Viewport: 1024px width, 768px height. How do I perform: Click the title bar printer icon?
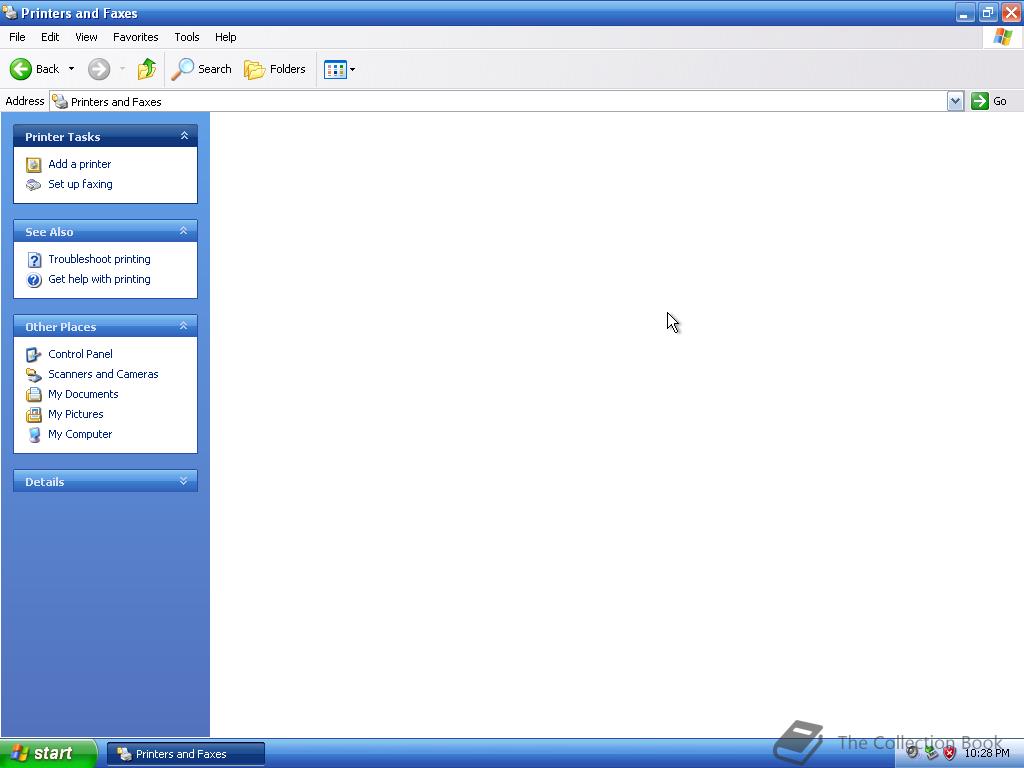click(10, 12)
